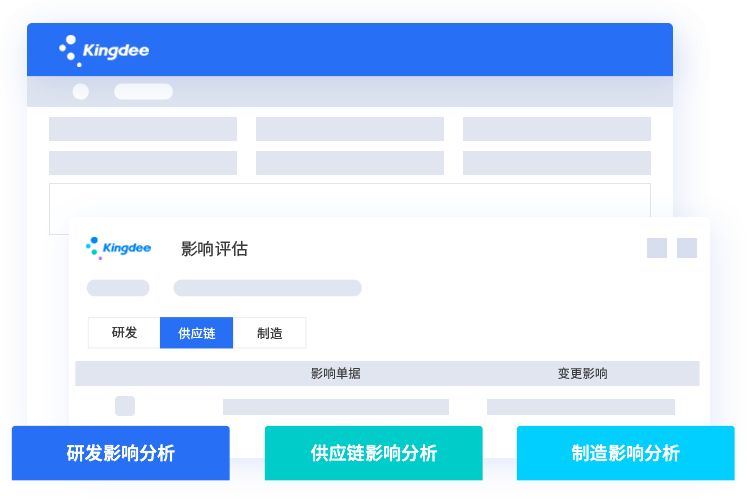Click the 变更影响 column header
The height and width of the screenshot is (499, 747).
click(582, 374)
